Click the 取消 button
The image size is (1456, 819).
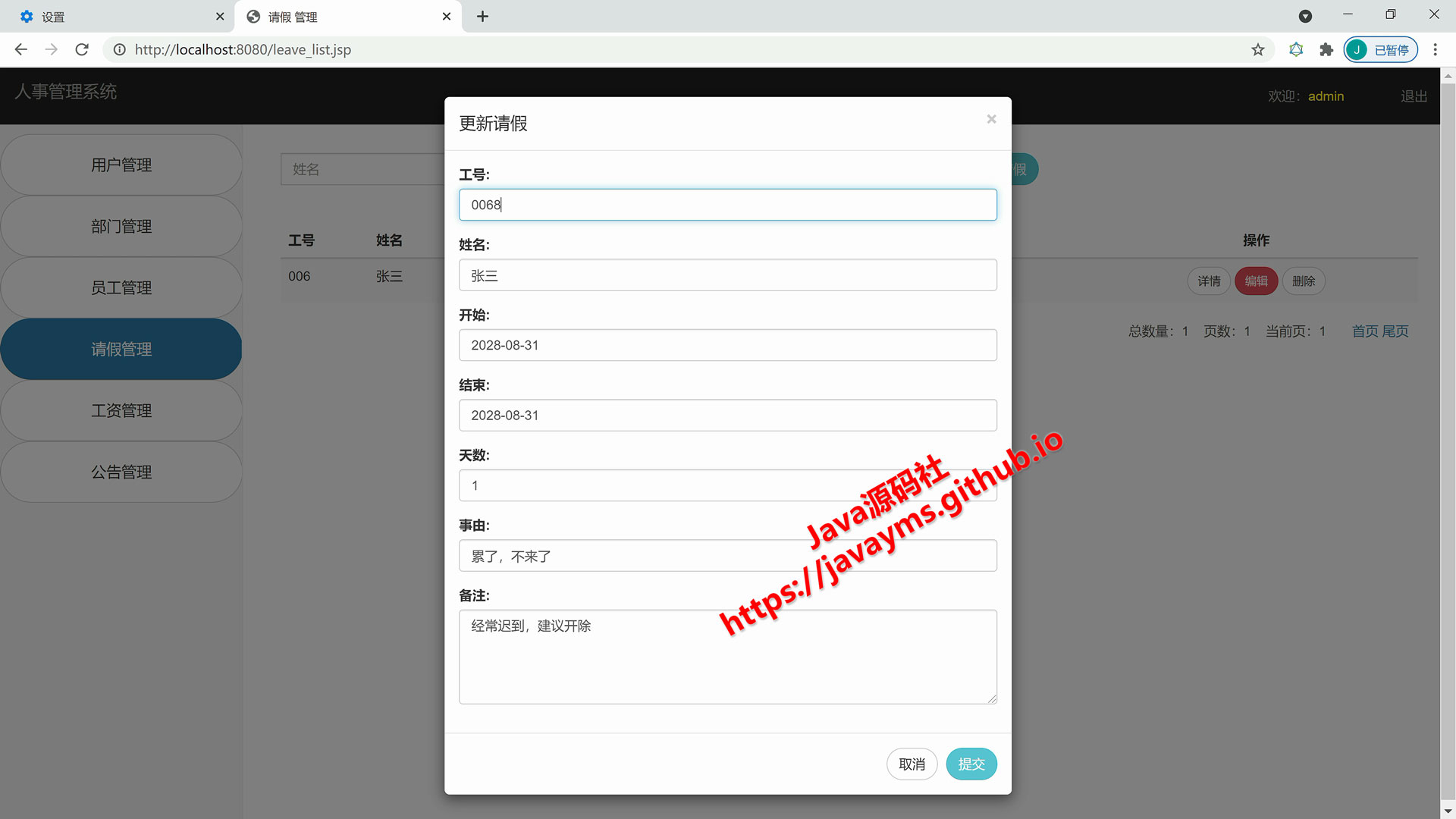912,764
